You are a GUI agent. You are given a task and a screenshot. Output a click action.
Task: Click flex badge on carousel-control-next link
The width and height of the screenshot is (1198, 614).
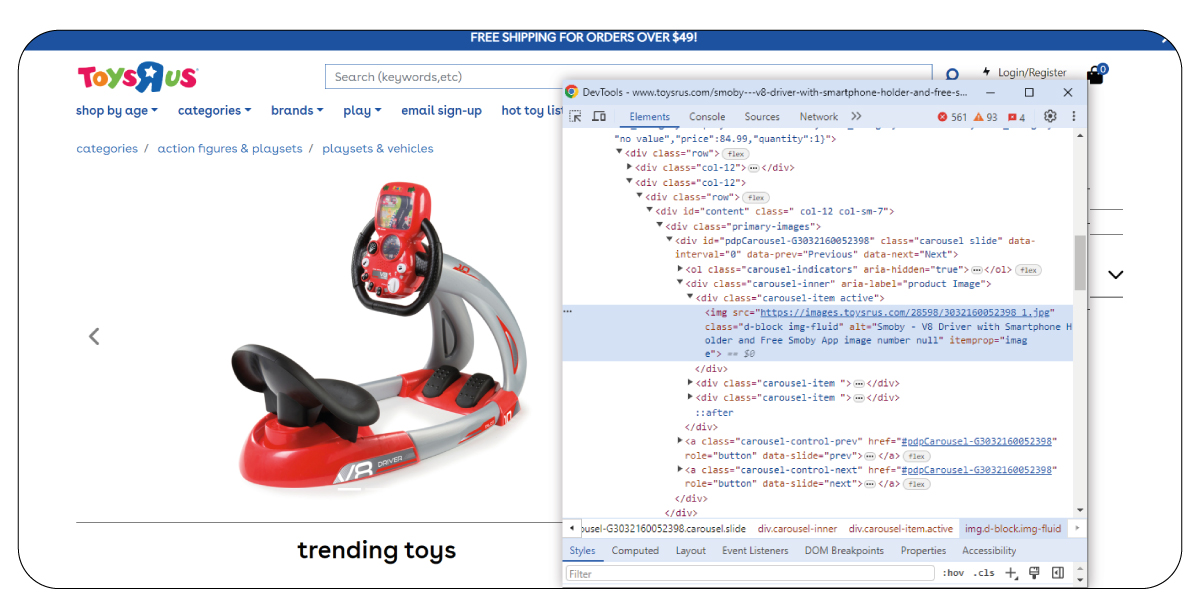pos(917,484)
